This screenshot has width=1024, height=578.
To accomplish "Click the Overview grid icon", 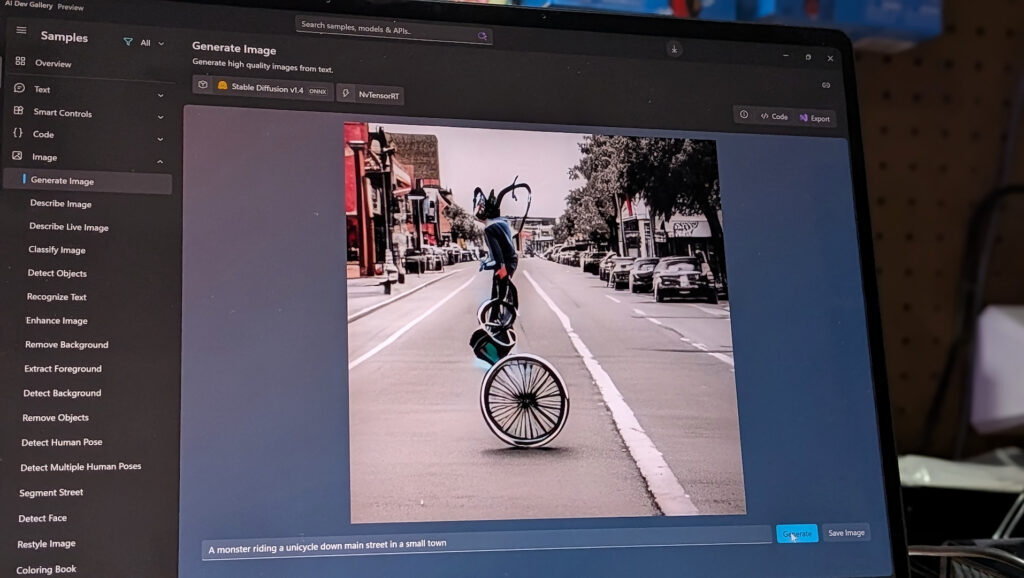I will (20, 61).
